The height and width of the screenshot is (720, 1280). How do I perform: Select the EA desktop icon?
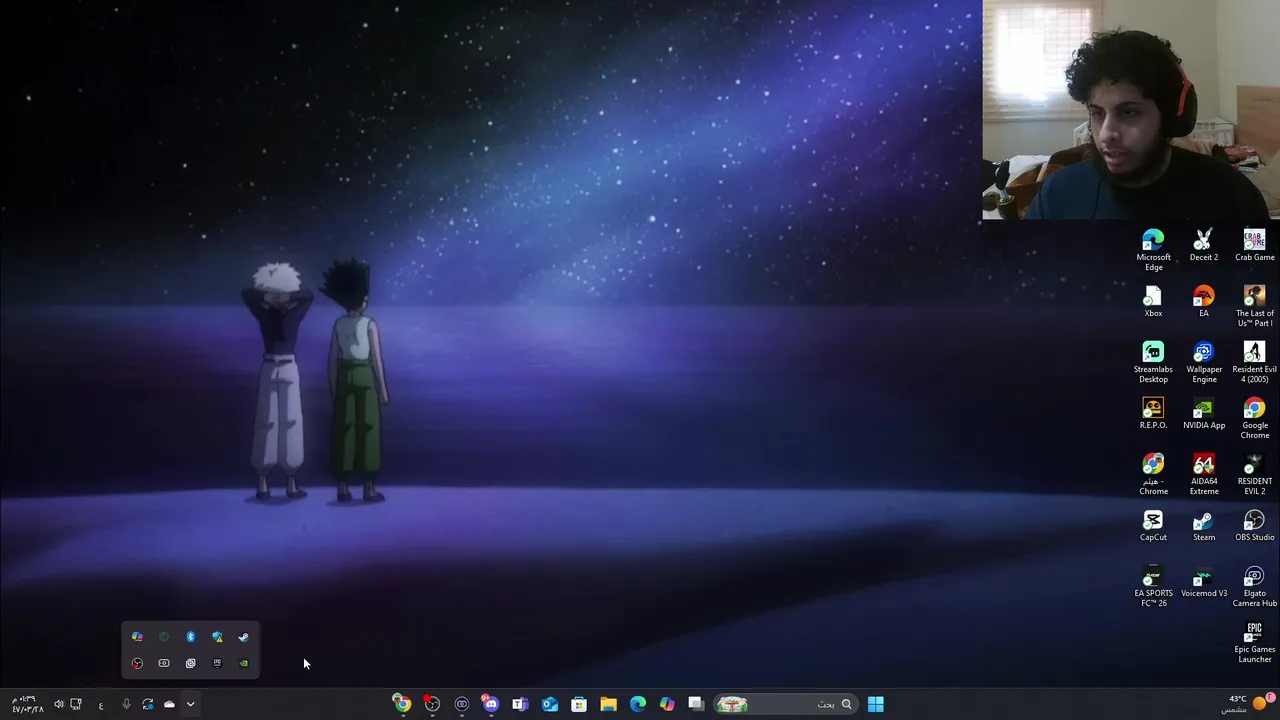click(x=1204, y=301)
